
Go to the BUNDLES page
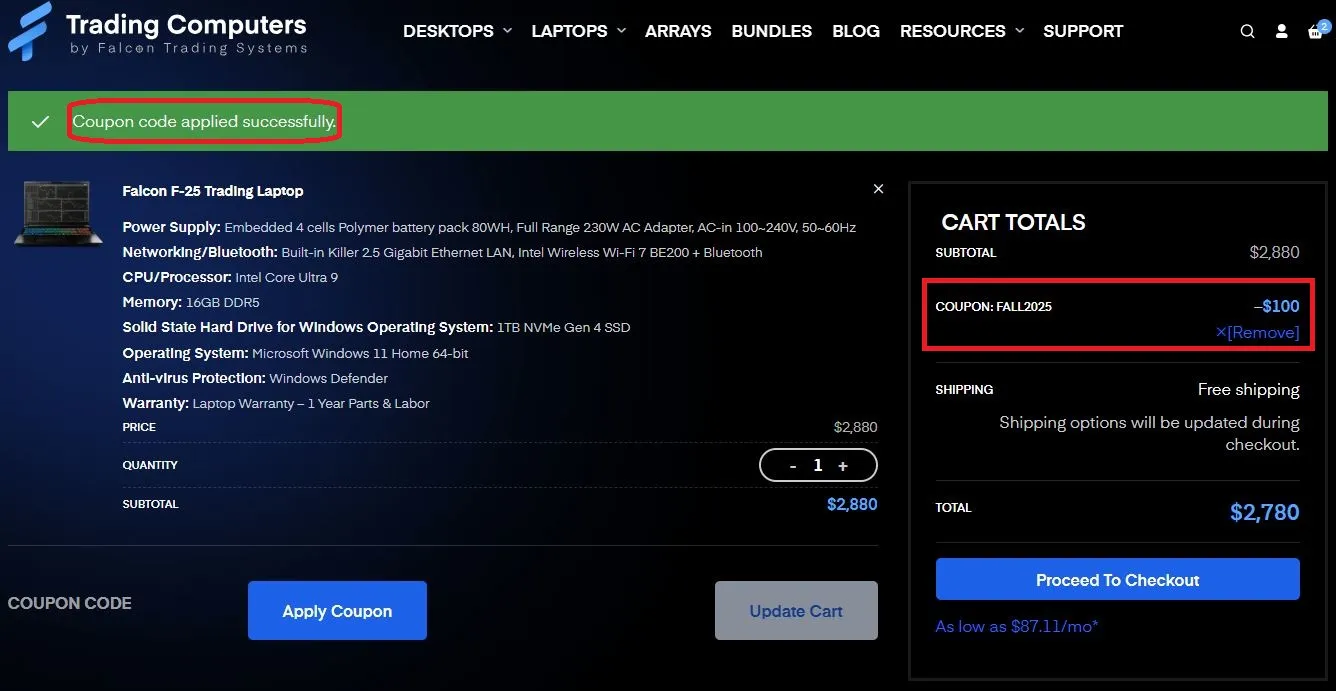coord(772,31)
